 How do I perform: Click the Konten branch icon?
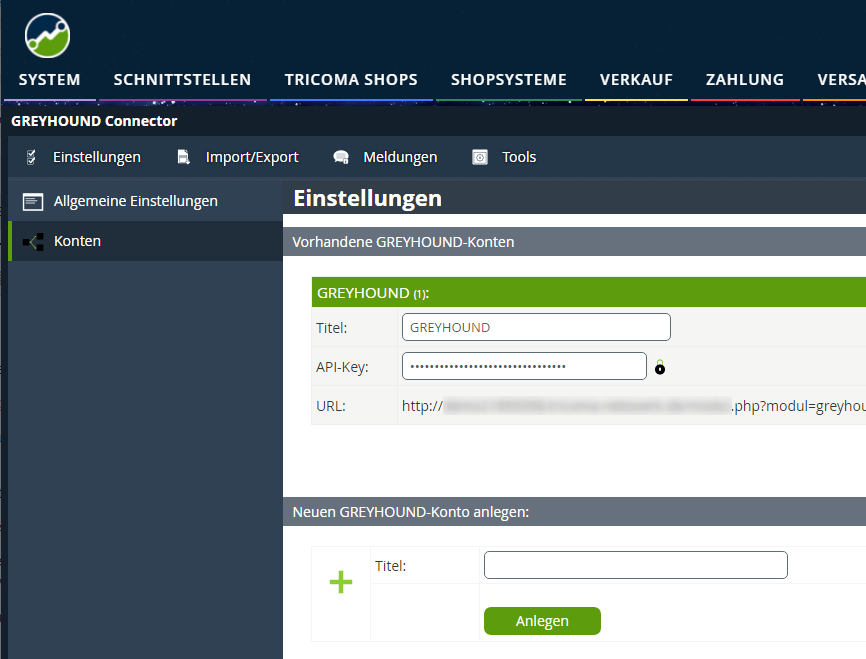coord(33,242)
